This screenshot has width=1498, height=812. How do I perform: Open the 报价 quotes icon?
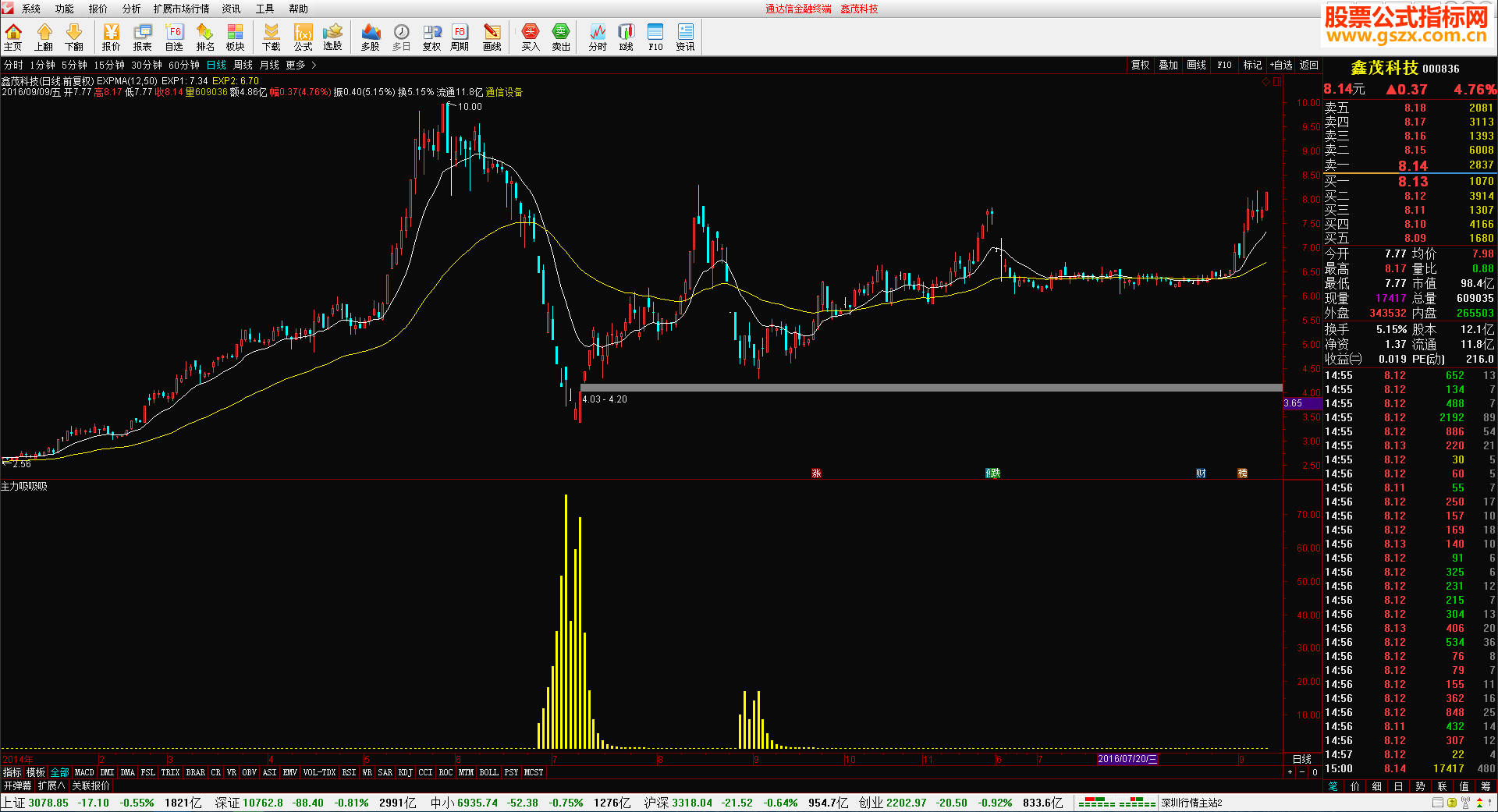pyautogui.click(x=112, y=37)
